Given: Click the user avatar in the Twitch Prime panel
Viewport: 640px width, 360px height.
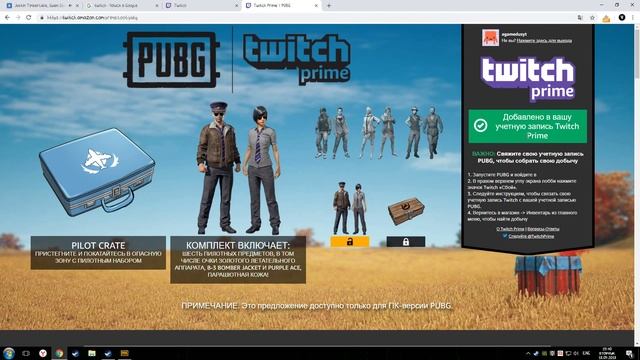Looking at the screenshot, I should tap(490, 38).
